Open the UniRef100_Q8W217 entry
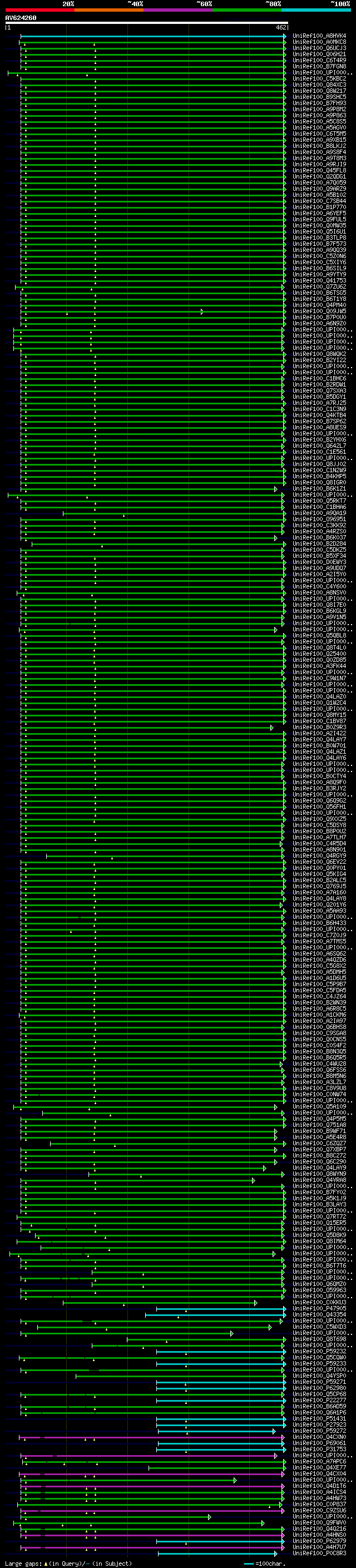This screenshot has height=1568, width=356. pyautogui.click(x=319, y=91)
